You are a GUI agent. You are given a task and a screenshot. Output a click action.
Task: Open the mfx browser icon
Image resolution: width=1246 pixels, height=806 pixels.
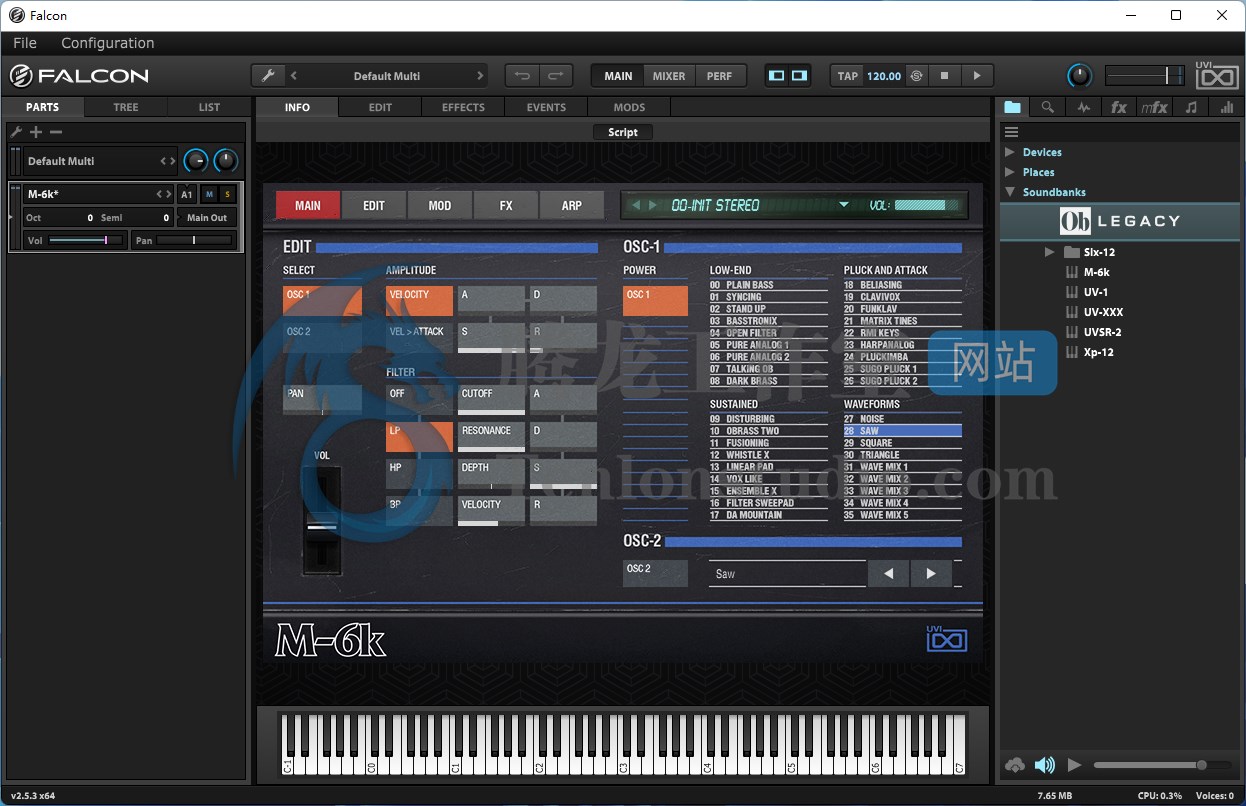[x=1155, y=107]
